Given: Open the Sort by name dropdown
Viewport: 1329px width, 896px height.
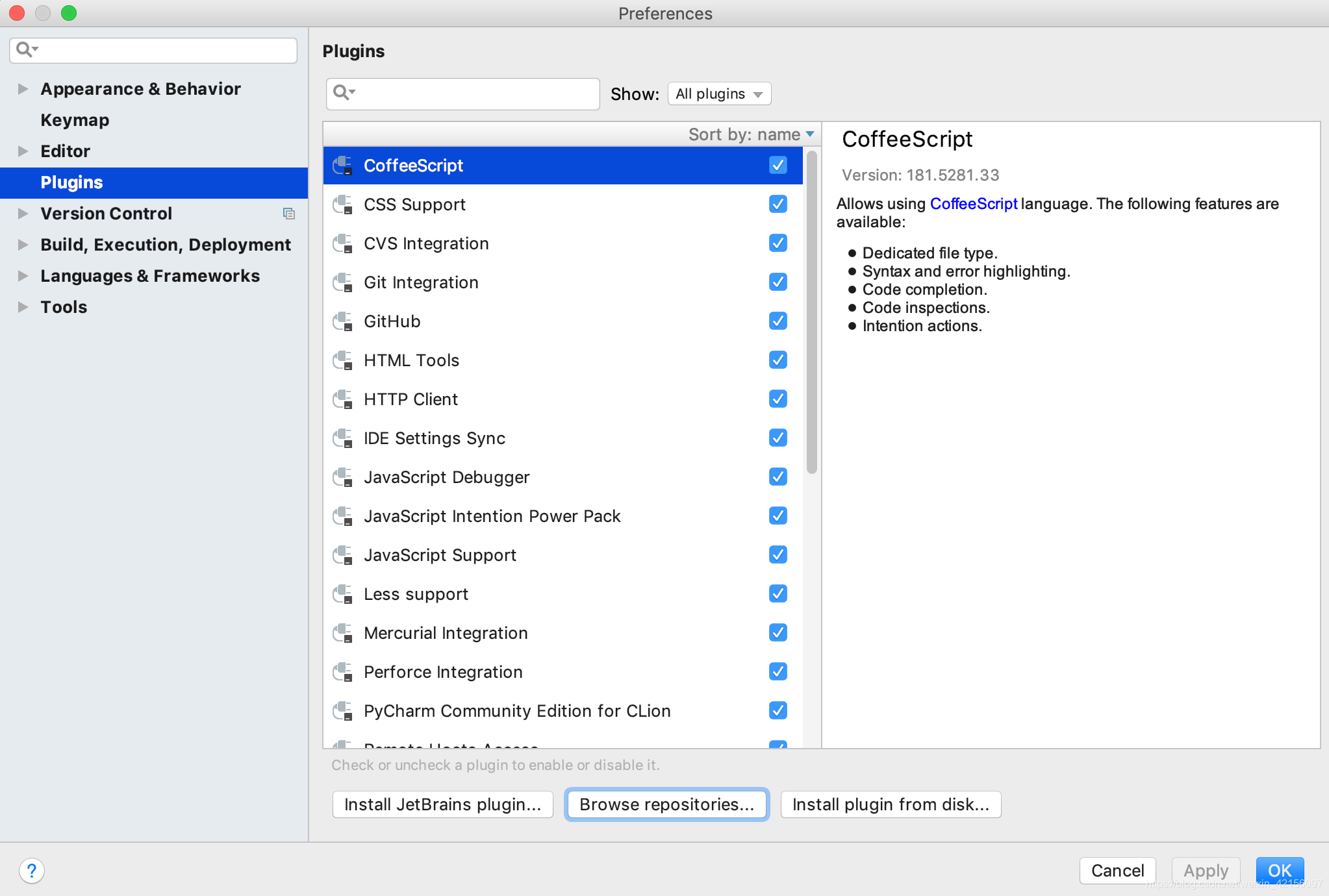Looking at the screenshot, I should (751, 134).
